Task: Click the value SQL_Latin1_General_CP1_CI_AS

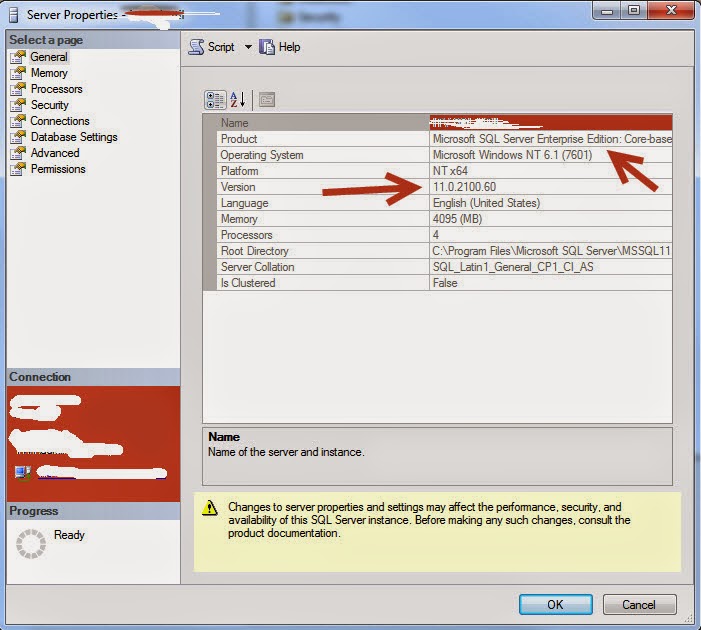Action: point(513,267)
